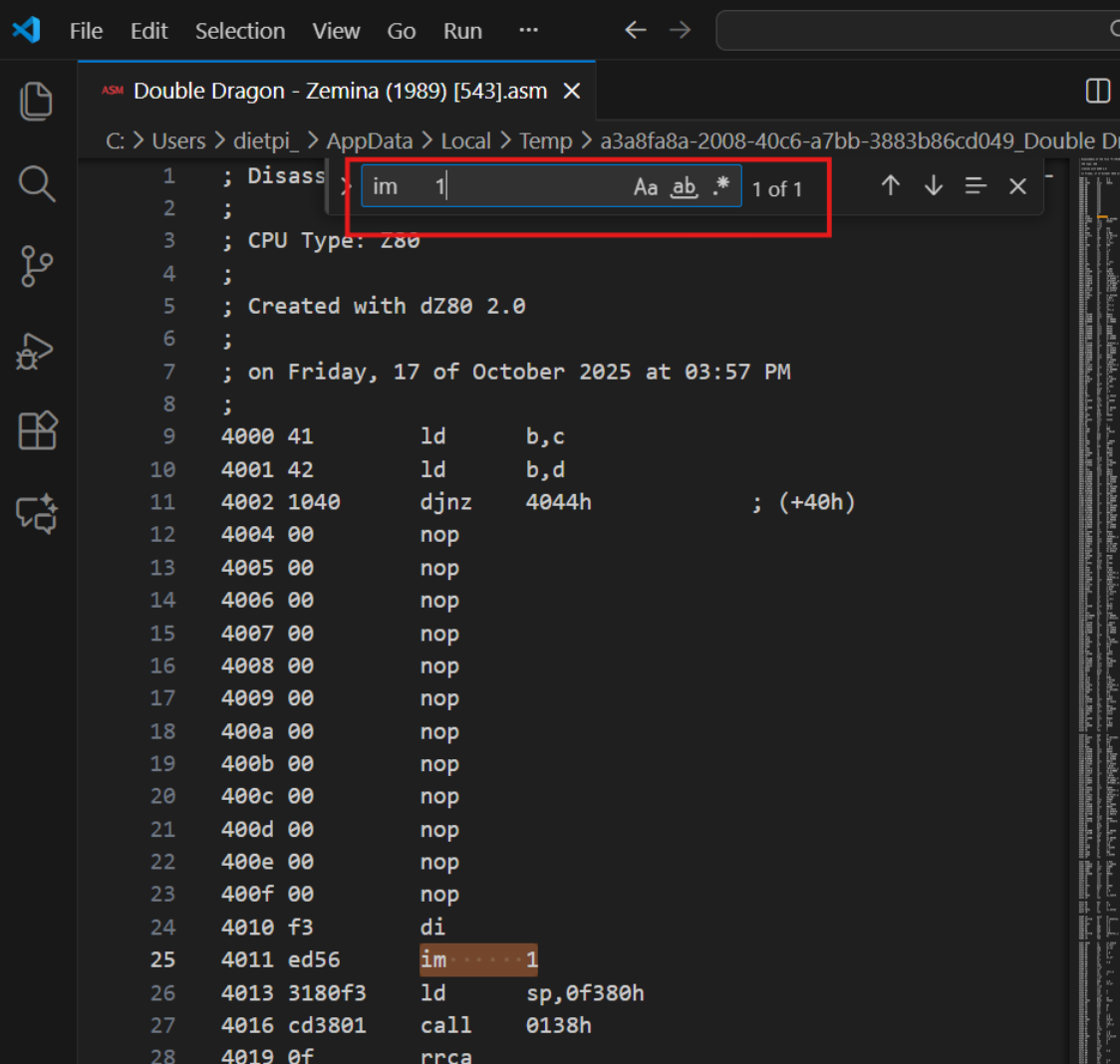Select the Double Dragon asm editor tab
Screen dimensions: 1120x1064
(x=337, y=91)
